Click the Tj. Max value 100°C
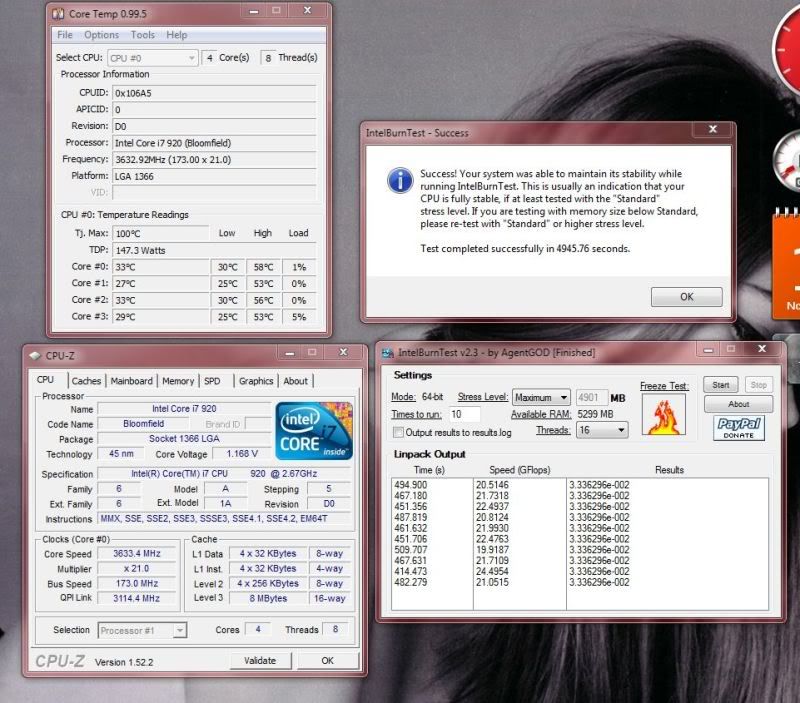This screenshot has height=703, width=800. coord(160,233)
